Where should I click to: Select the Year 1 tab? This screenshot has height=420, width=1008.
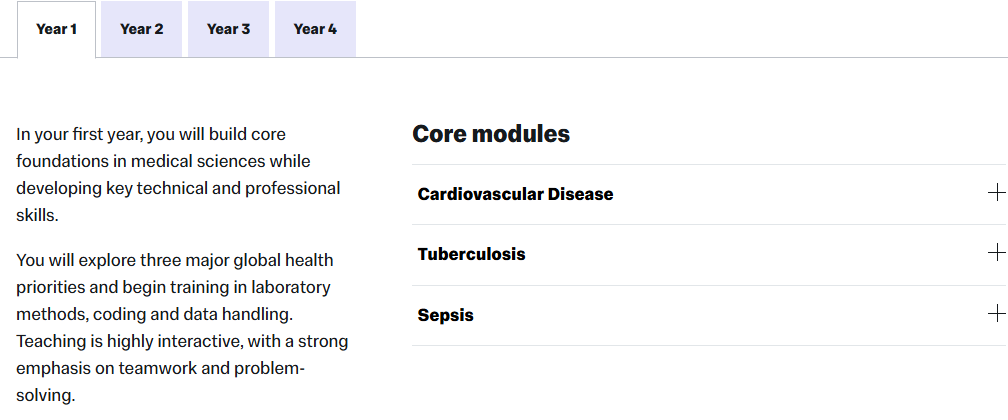tap(56, 29)
